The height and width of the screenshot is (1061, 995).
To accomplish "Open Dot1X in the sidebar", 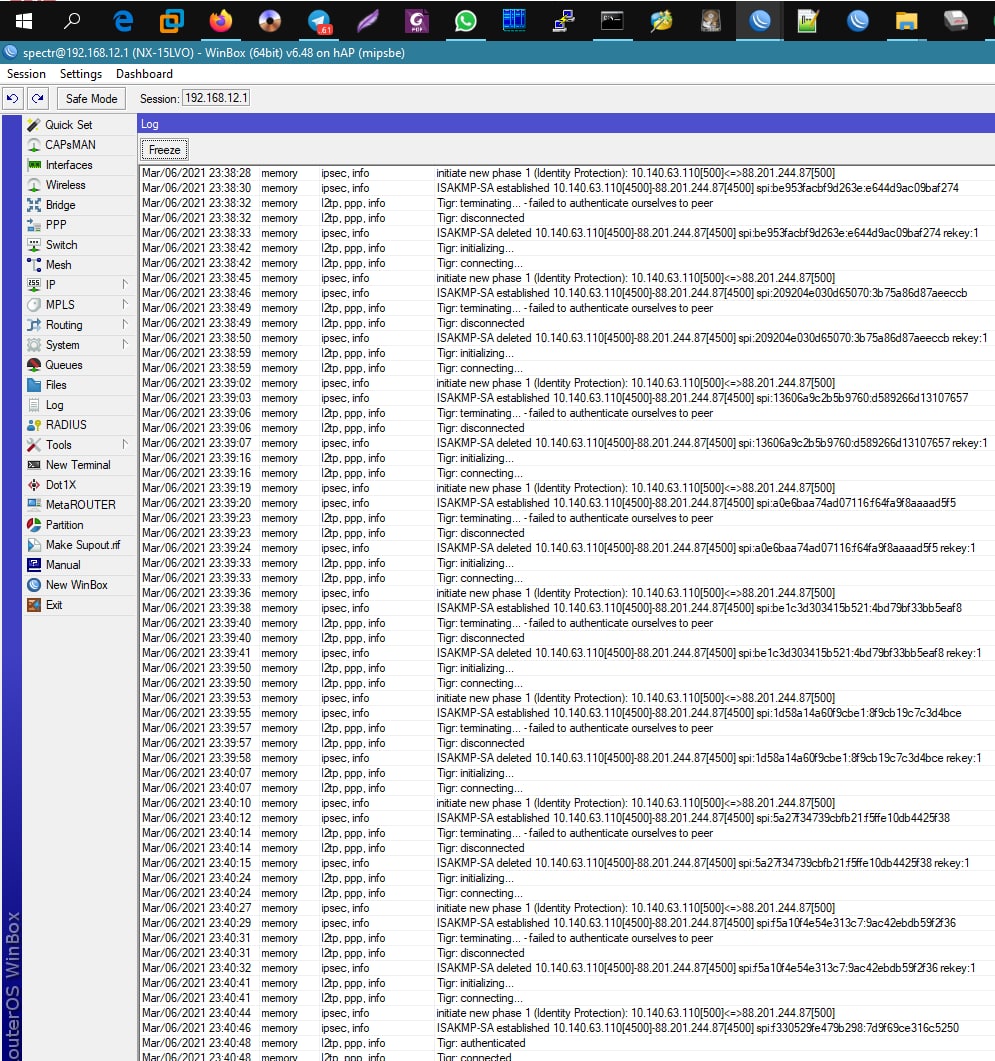I will (x=79, y=484).
